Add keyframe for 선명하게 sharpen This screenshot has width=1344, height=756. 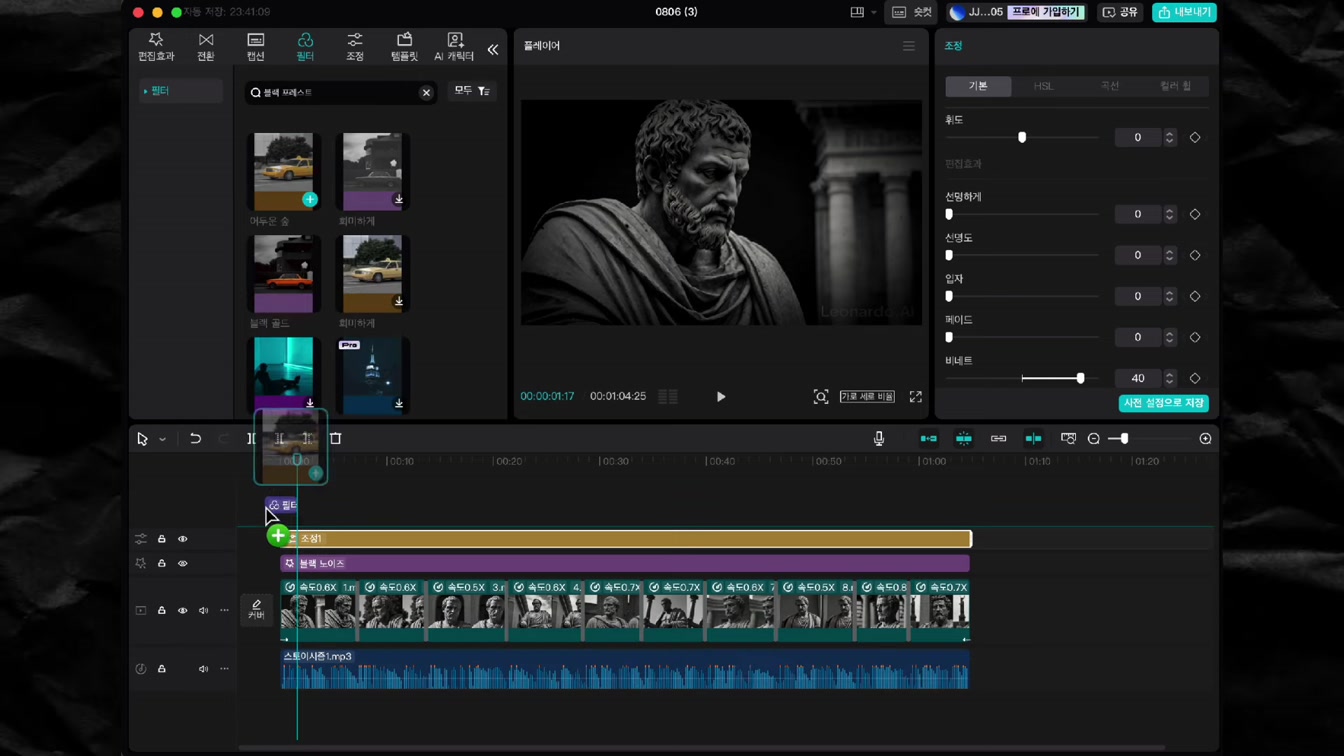click(x=1195, y=215)
